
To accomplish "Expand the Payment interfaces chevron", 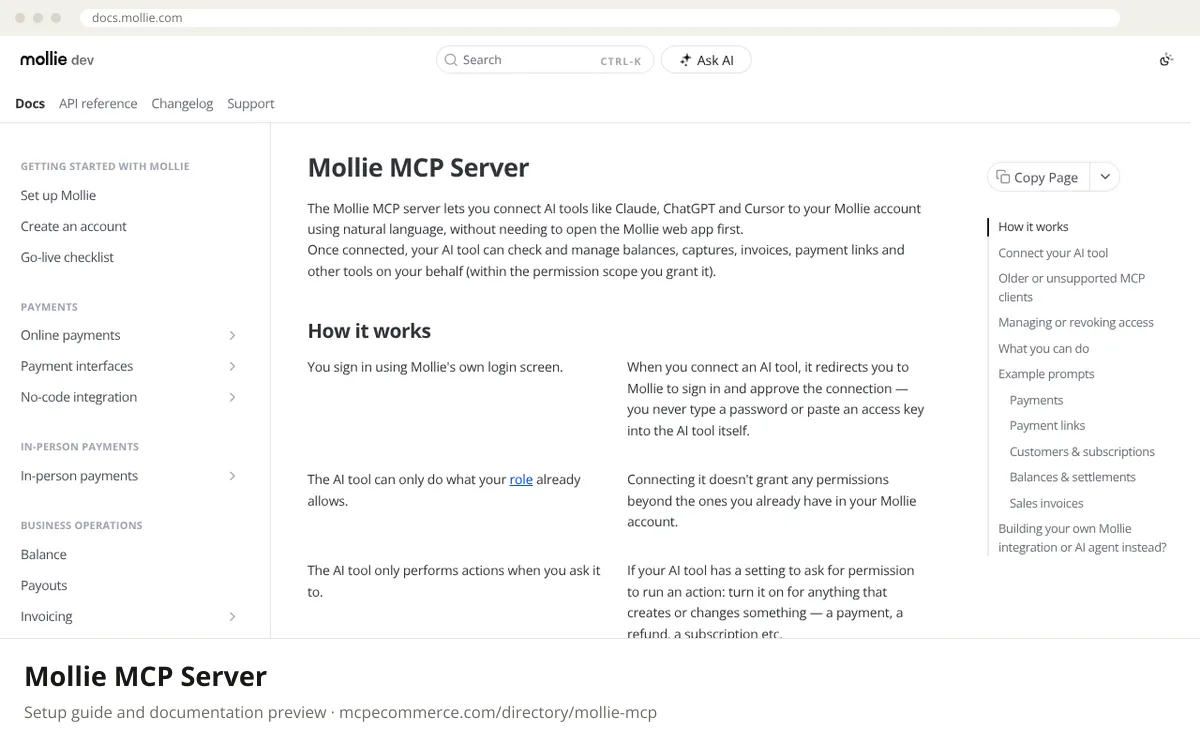I will [232, 366].
